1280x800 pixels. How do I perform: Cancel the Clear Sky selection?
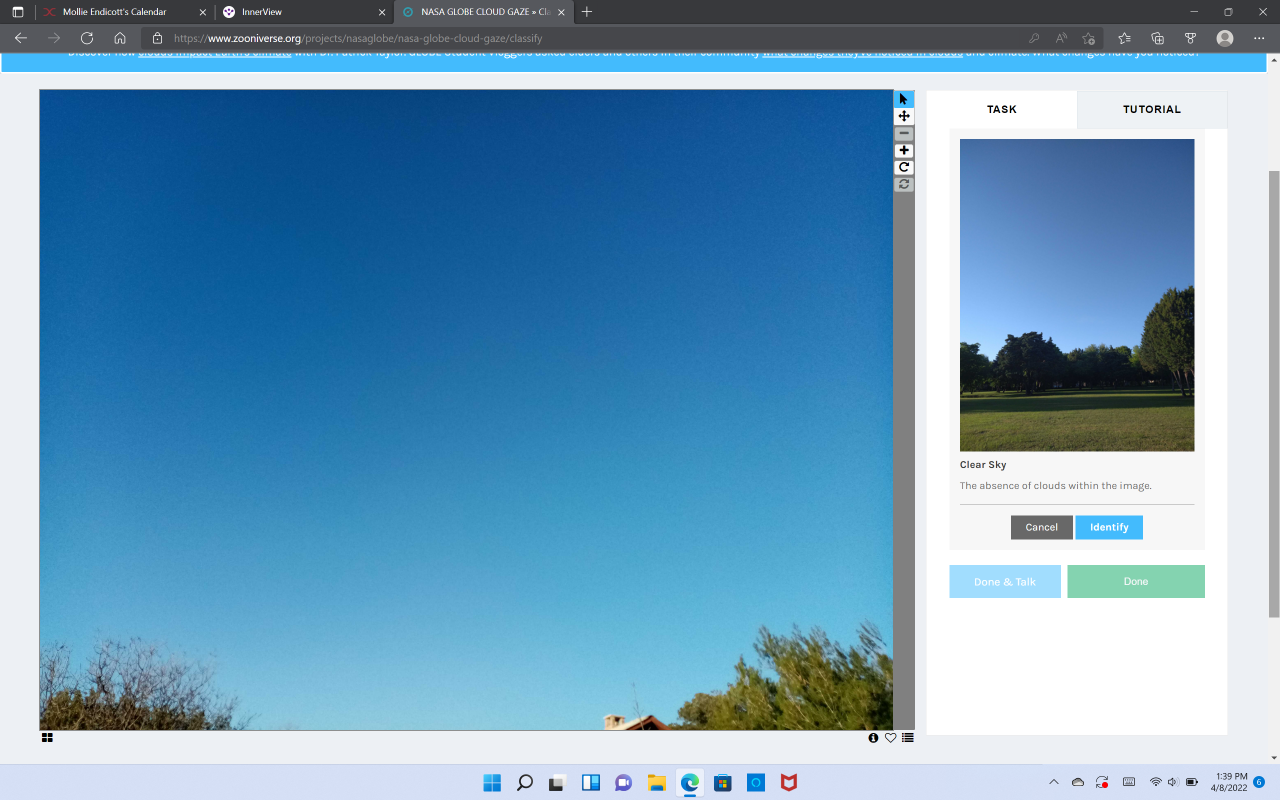1042,527
